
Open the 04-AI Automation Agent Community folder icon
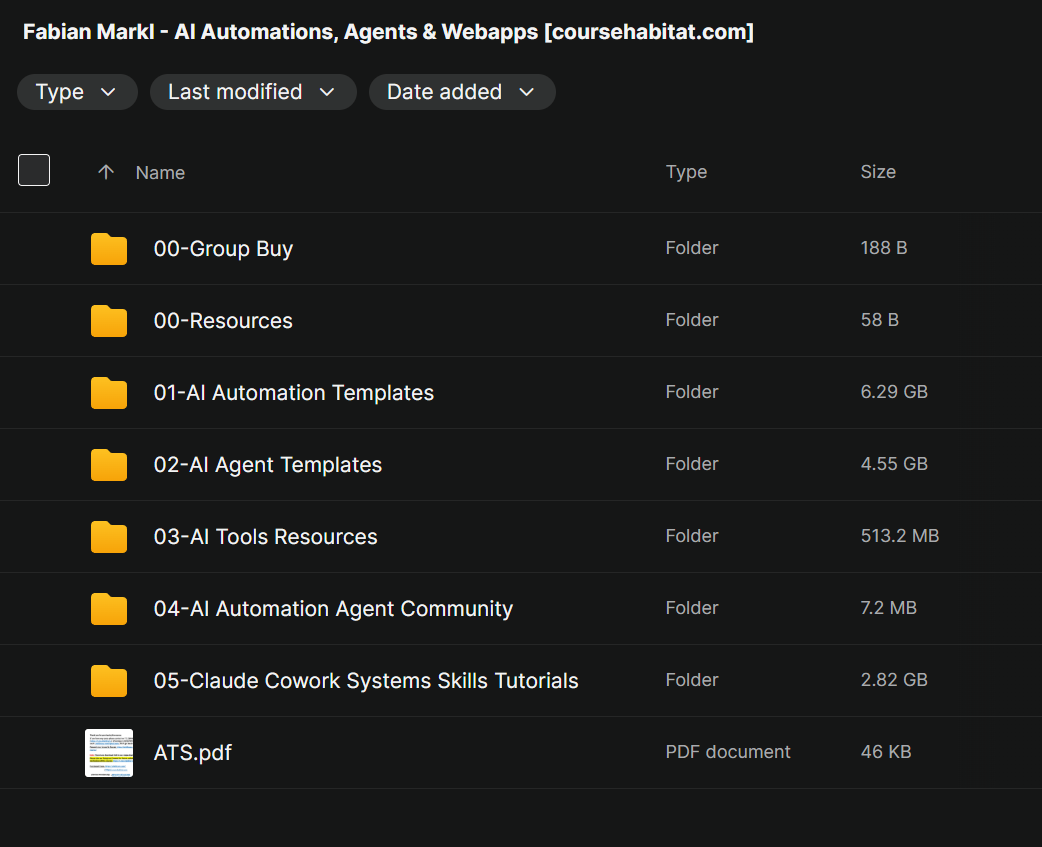pos(109,609)
